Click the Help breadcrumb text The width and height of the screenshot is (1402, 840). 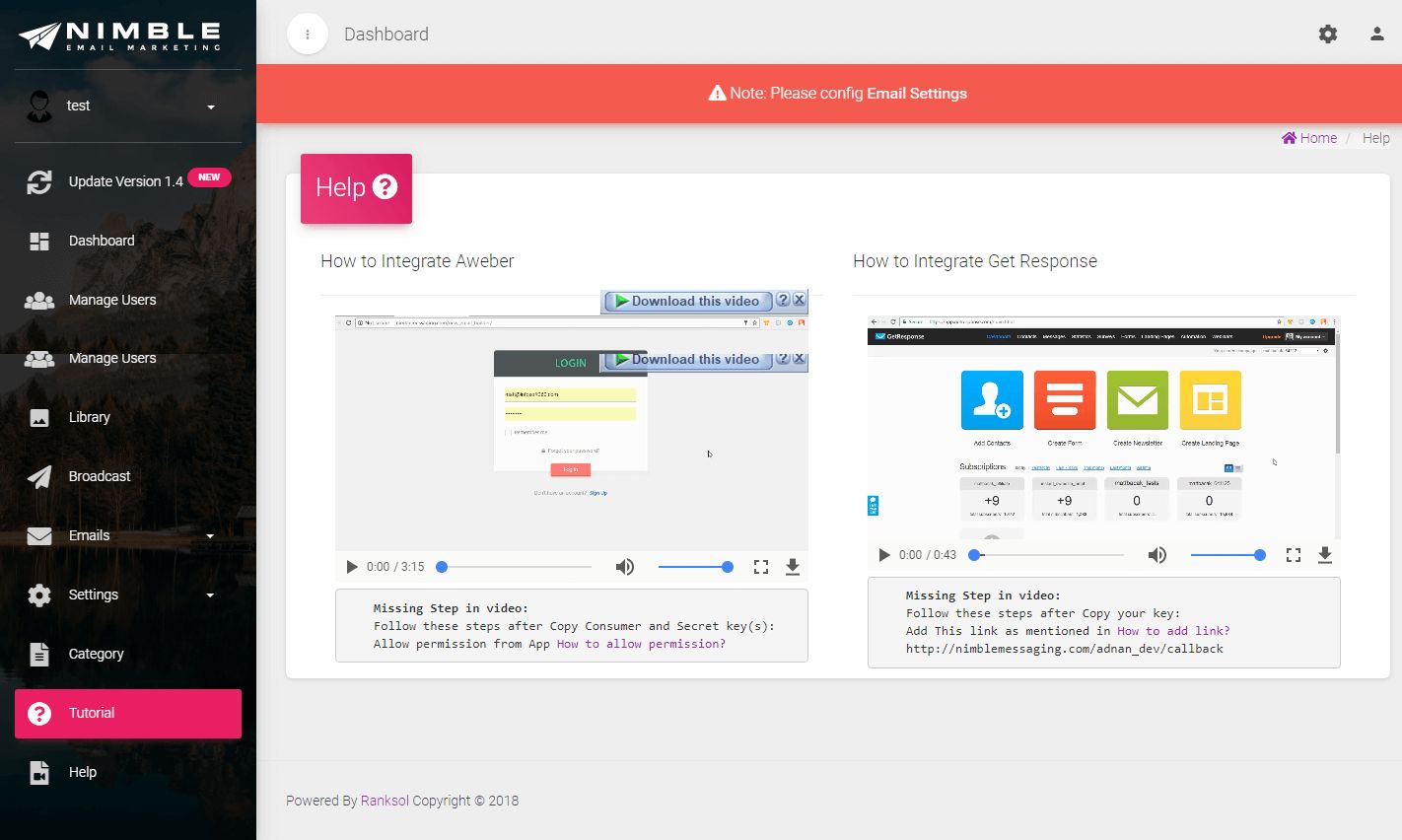click(x=1376, y=138)
